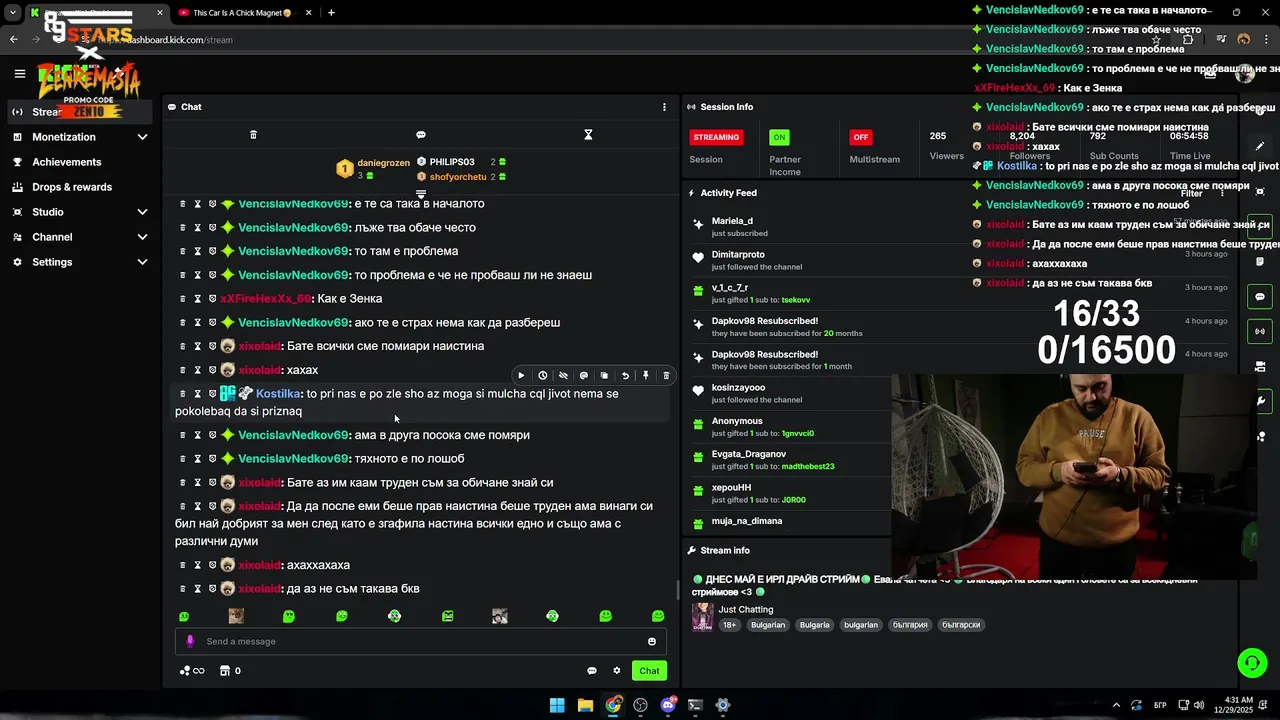Image resolution: width=1280 pixels, height=720 pixels.
Task: Click Kostilka username in chat
Action: tap(278, 394)
